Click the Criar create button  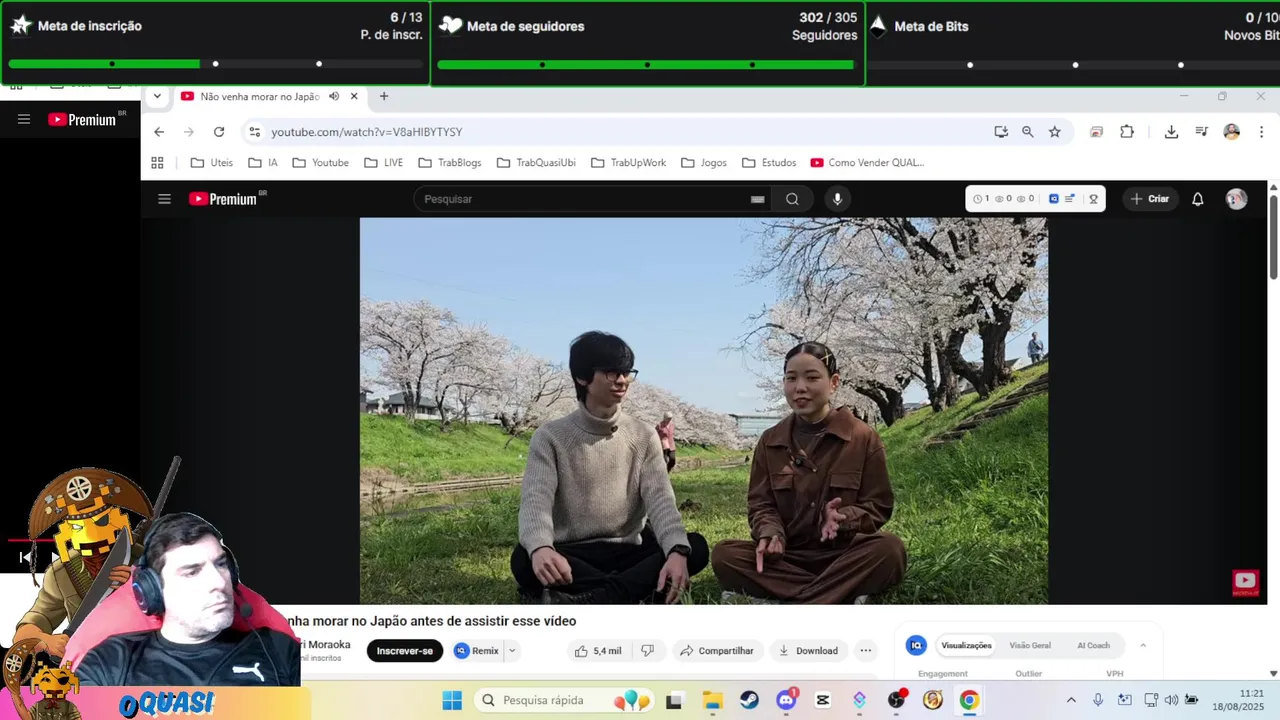point(1149,199)
